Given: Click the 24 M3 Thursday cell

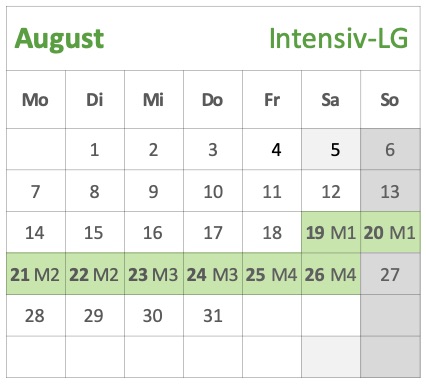Looking at the screenshot, I should pyautogui.click(x=213, y=274).
